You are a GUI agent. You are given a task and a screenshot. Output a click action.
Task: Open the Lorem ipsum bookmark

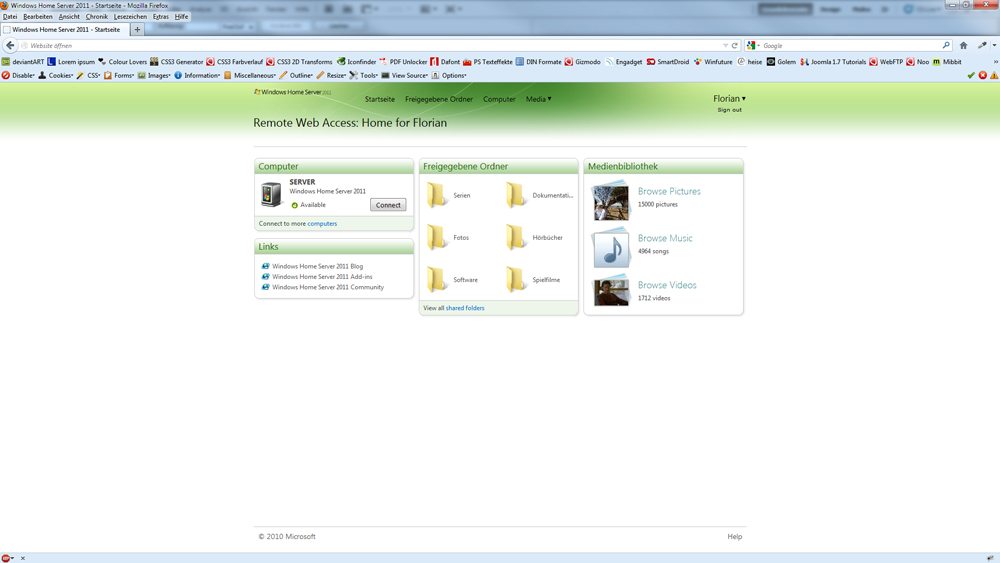click(71, 62)
